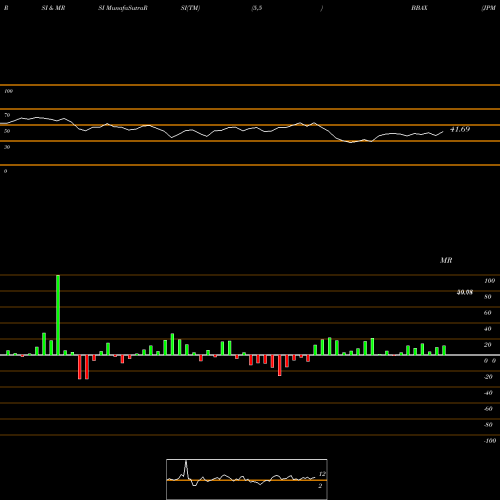Click the tallest green MR bar
Viewport: 500px width, 500px height.
58,315
